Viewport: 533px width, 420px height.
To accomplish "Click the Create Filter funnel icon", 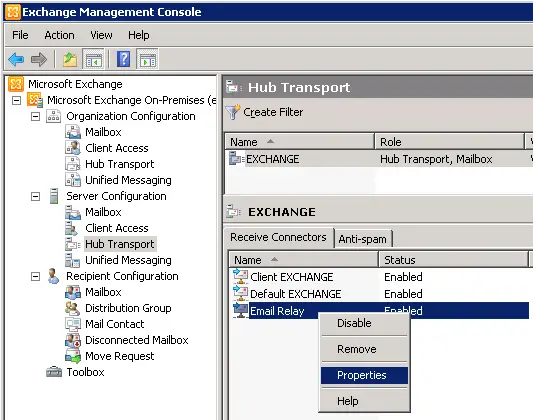I will pyautogui.click(x=233, y=112).
